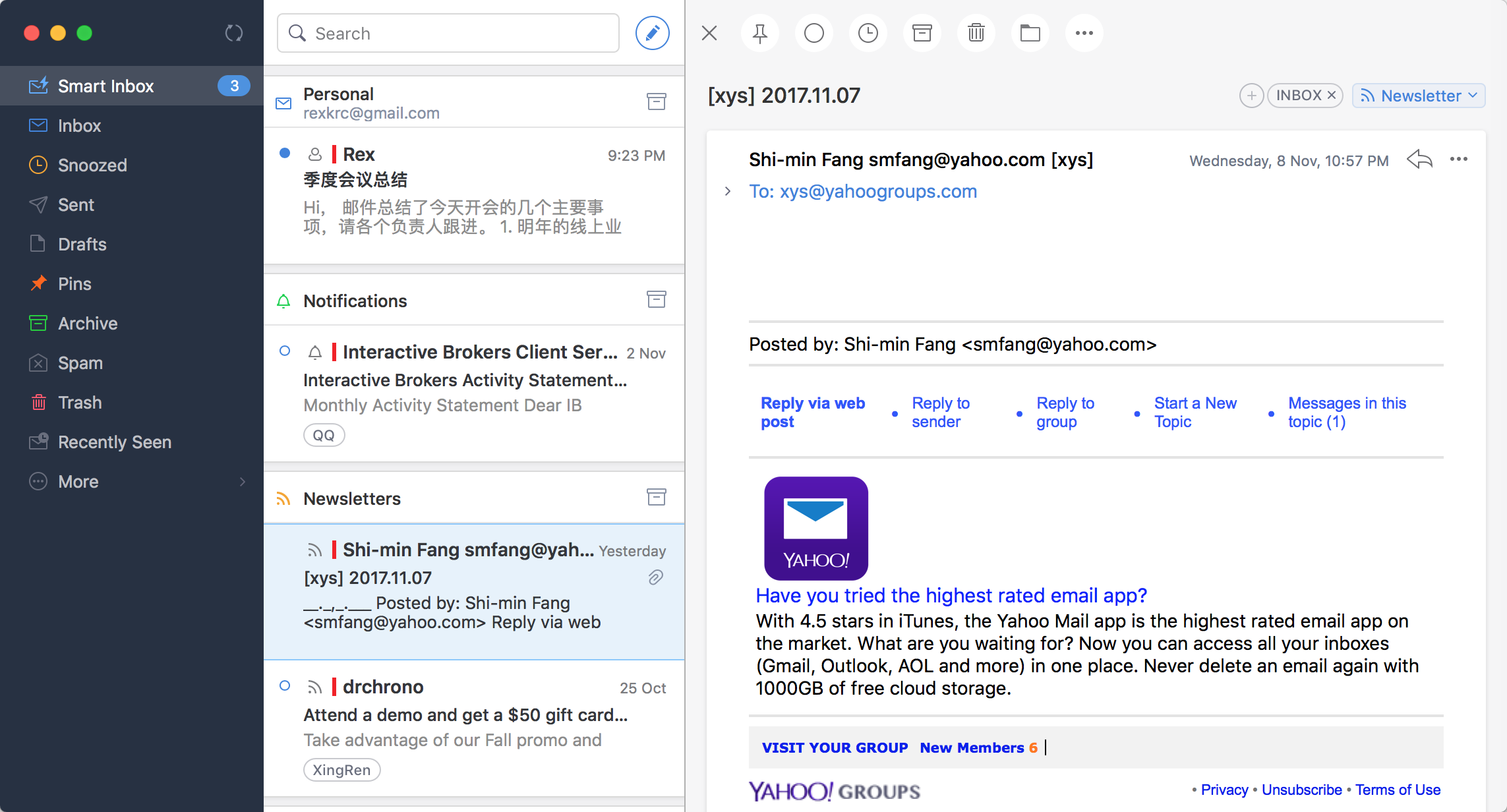Toggle the read status dot on Rex's email
1507x812 pixels.
point(285,154)
